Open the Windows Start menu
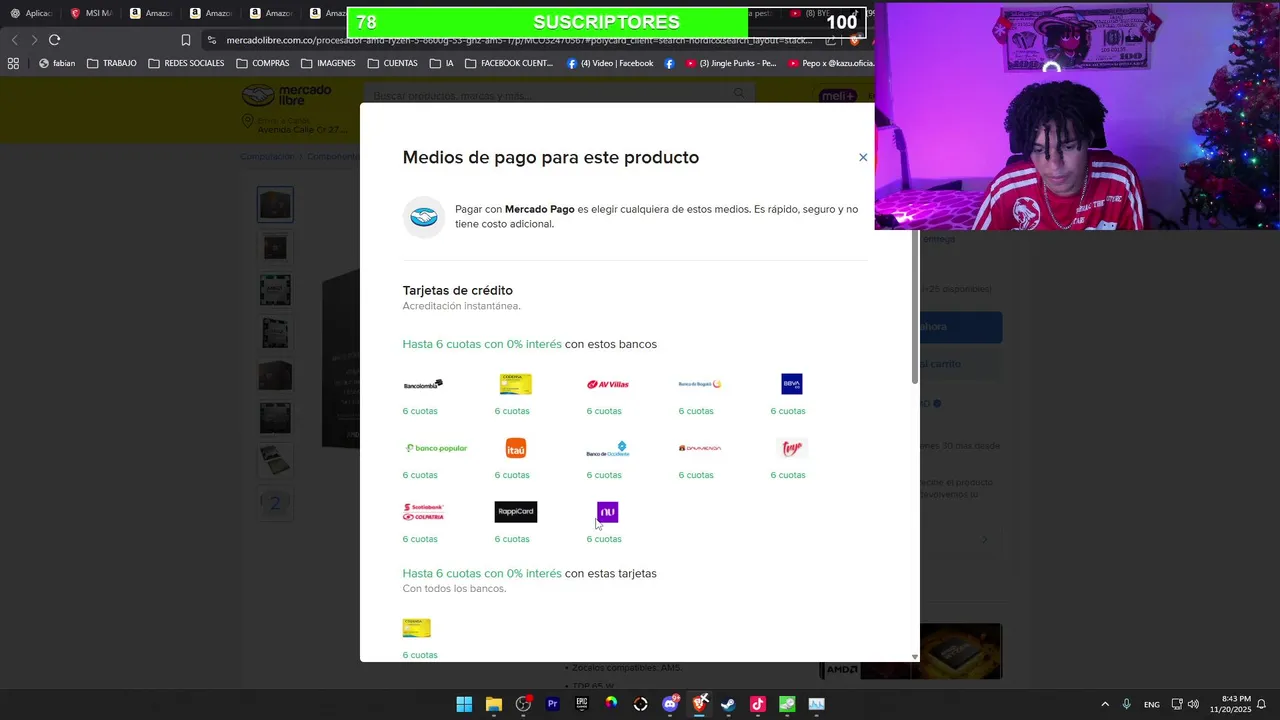Viewport: 1280px width, 720px height. [x=464, y=704]
